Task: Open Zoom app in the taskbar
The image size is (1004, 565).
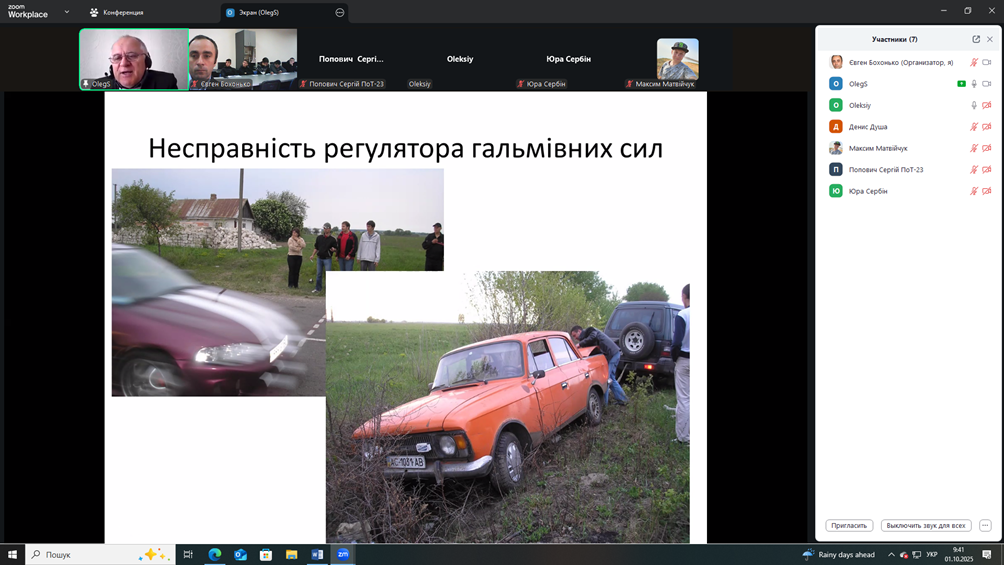Action: click(x=343, y=554)
